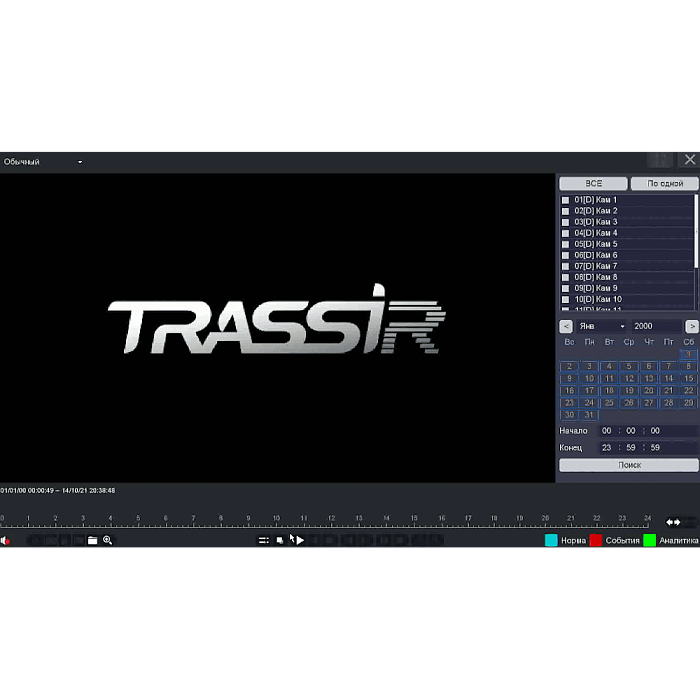Viewport: 700px width, 700px height.
Task: Click the По одной button
Action: (665, 183)
